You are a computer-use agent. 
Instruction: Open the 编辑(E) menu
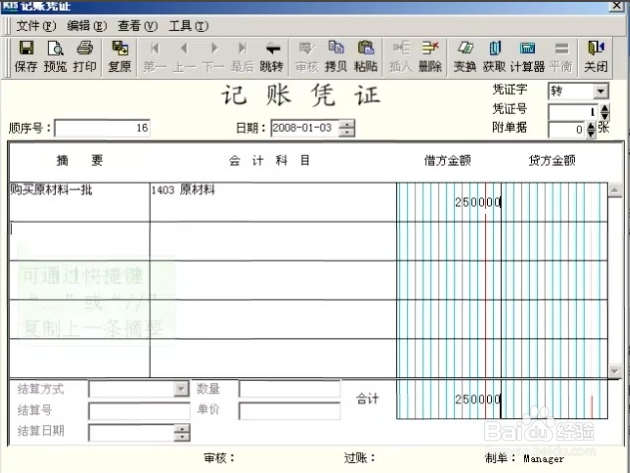point(87,26)
